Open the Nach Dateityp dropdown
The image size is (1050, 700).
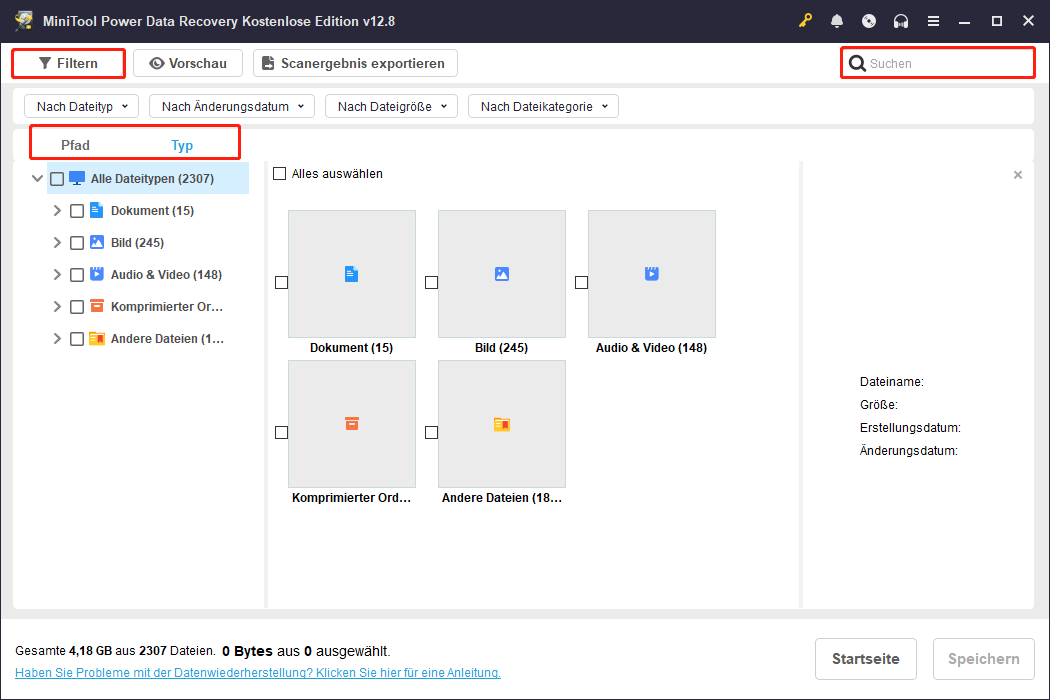[81, 106]
